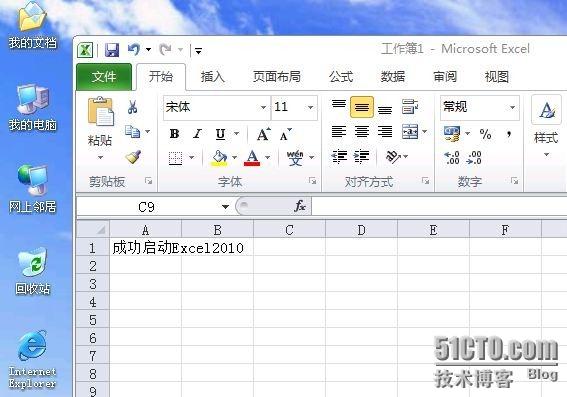Viewport: 567px width, 397px height.
Task: Apply red font color
Action: (x=252, y=158)
